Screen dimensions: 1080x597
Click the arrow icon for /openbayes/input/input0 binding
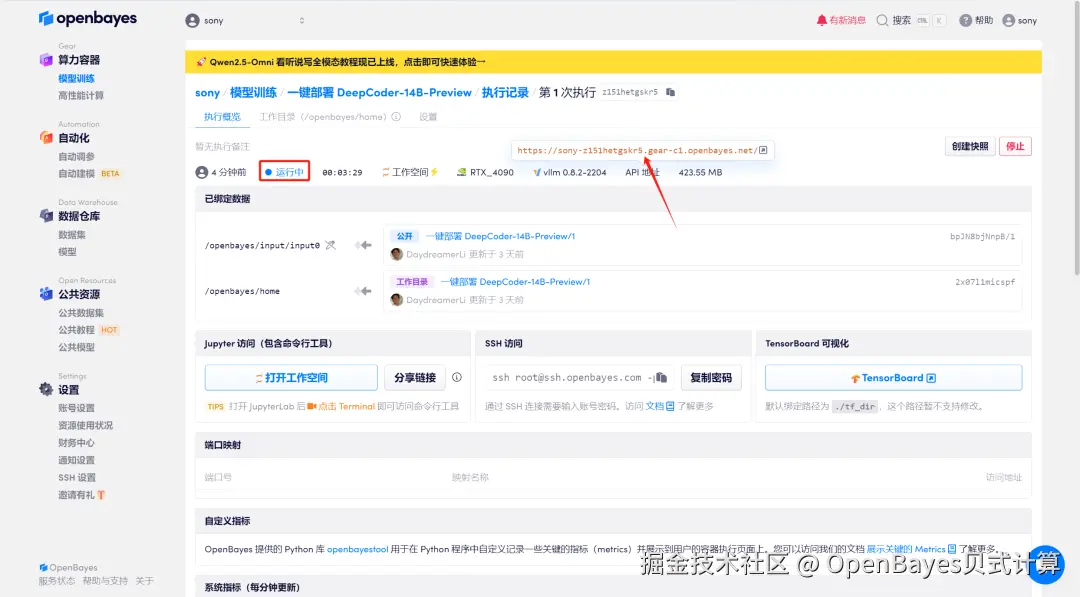[x=363, y=245]
